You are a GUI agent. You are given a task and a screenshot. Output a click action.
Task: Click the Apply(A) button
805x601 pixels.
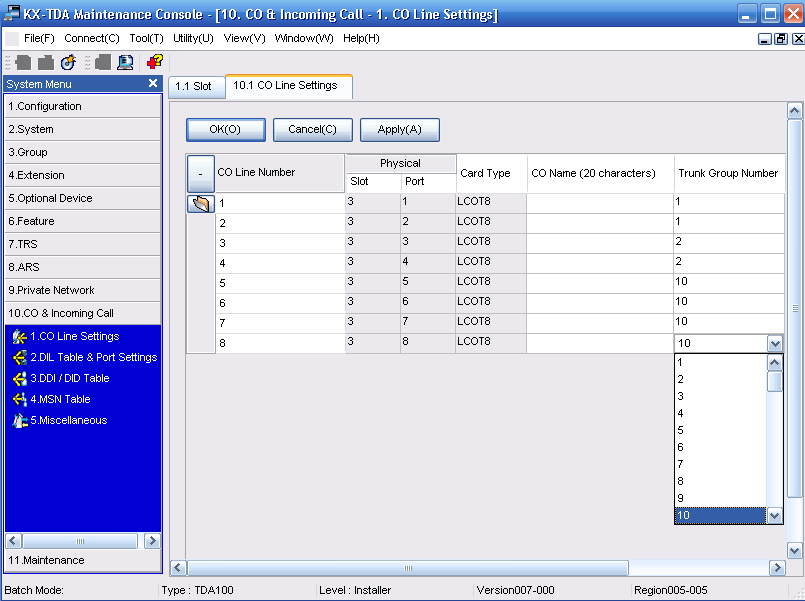point(399,130)
